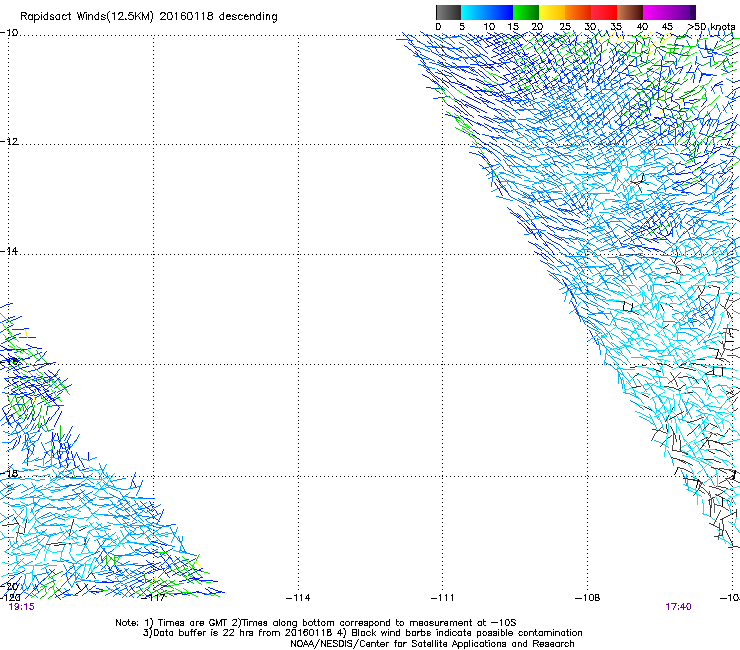
Task: Select the '-14' latitude axis label
Action: click(9, 251)
